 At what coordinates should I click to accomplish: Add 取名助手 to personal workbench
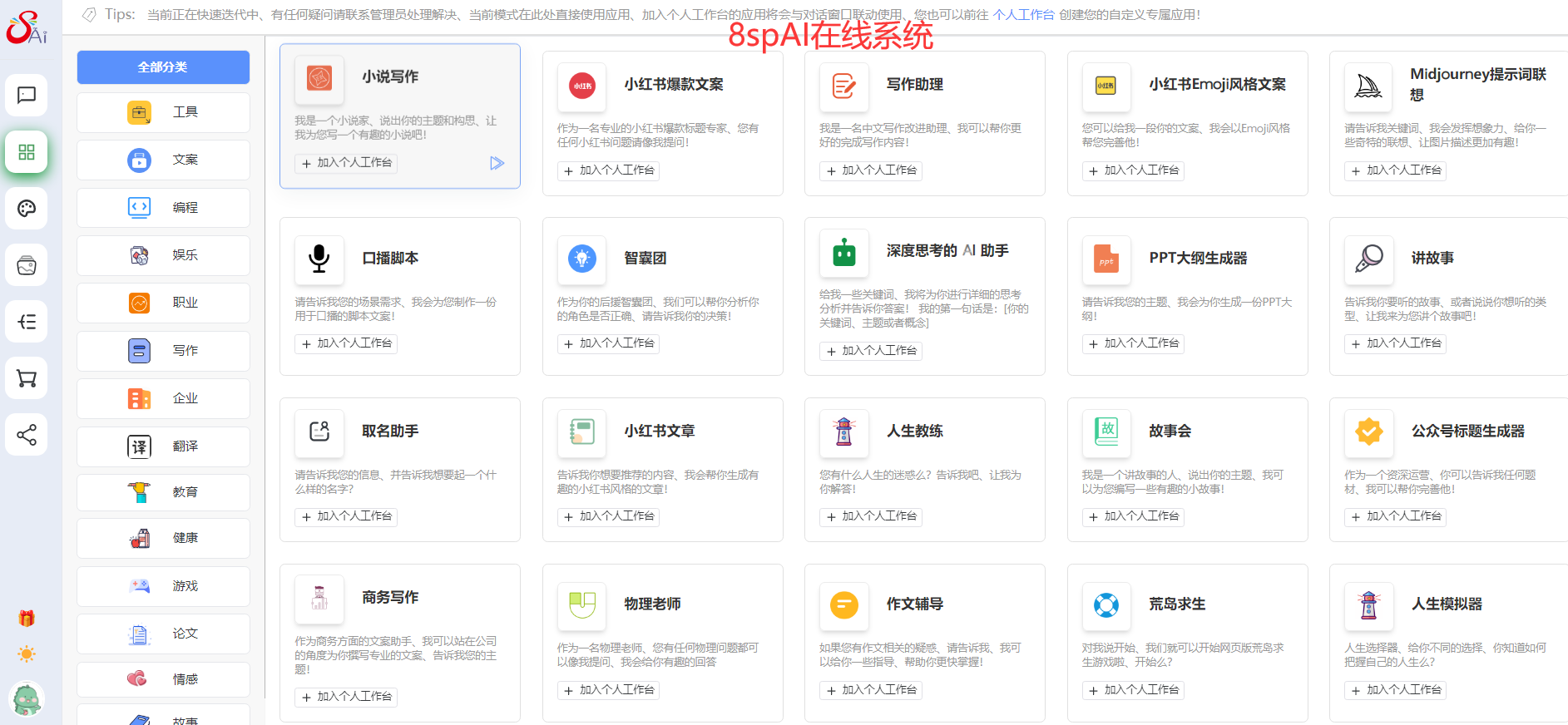click(x=346, y=516)
